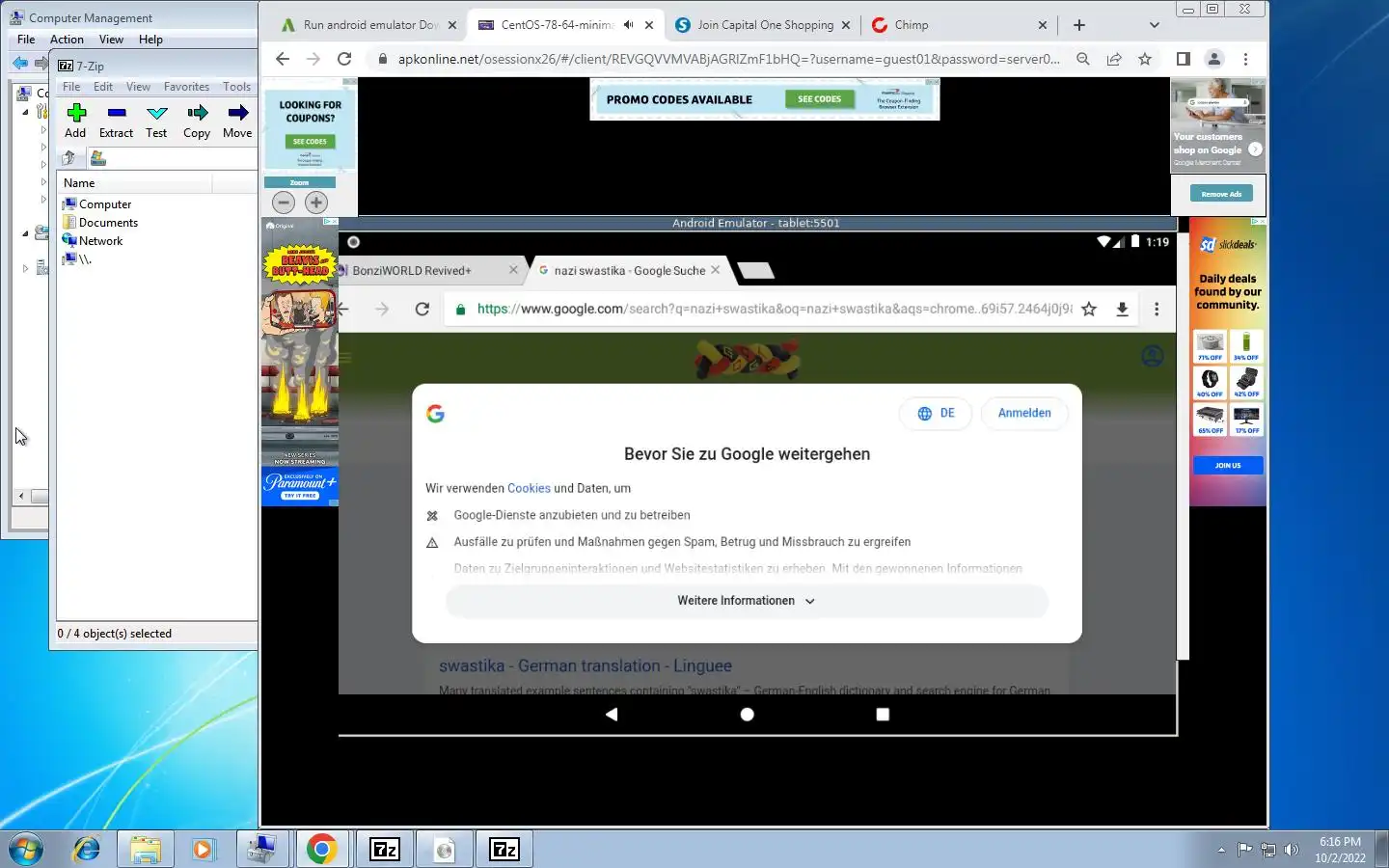Open the 7-Zip Favorites menu
This screenshot has height=868, width=1389.
(186, 87)
